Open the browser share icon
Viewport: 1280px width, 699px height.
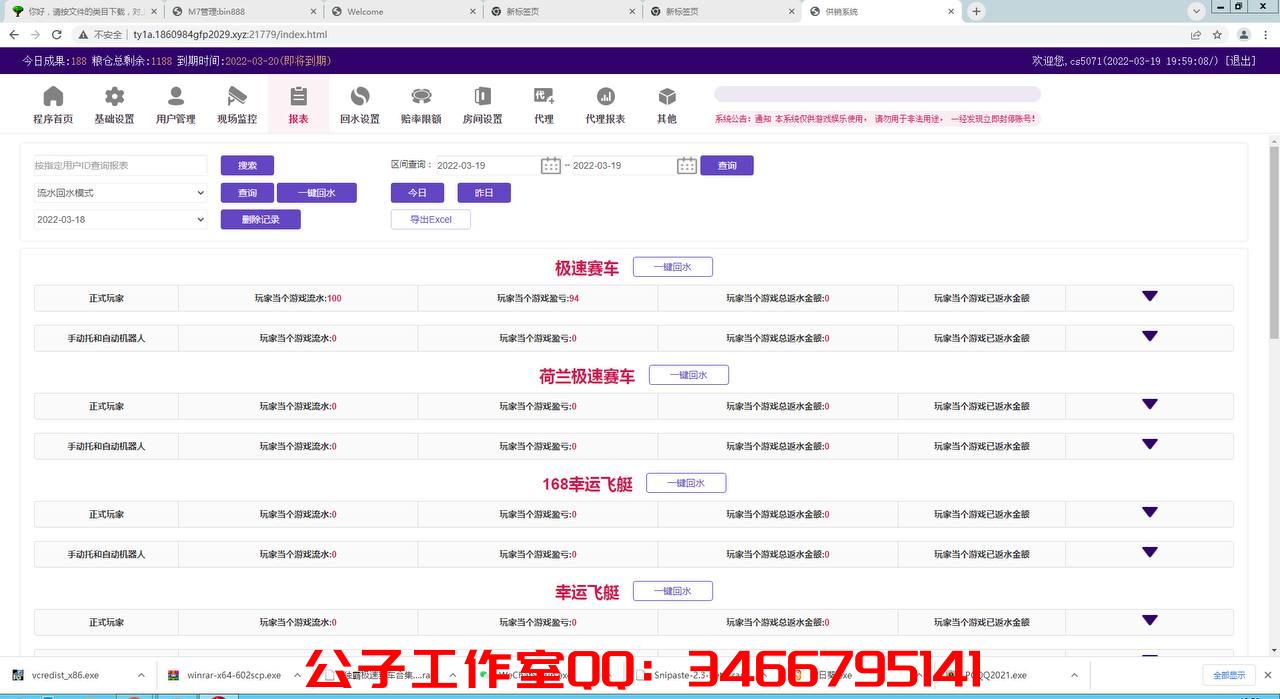click(1196, 34)
